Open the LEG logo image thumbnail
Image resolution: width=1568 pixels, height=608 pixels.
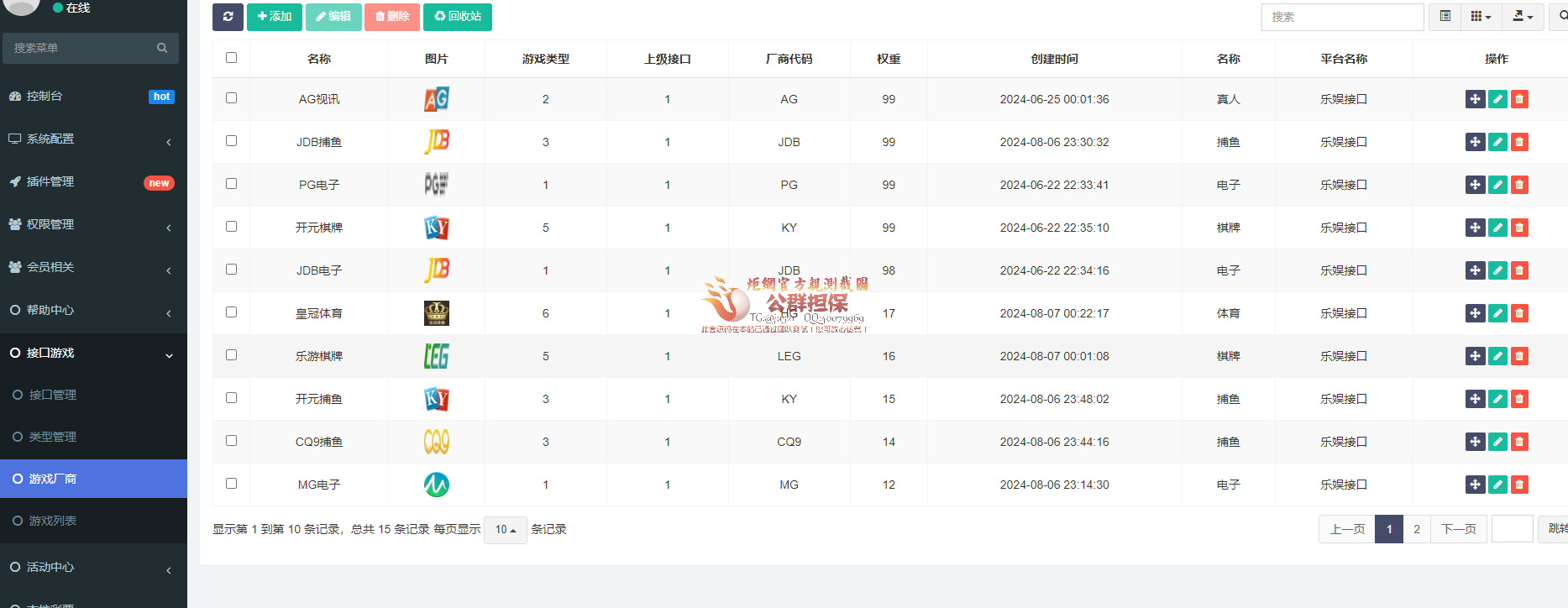tap(436, 356)
